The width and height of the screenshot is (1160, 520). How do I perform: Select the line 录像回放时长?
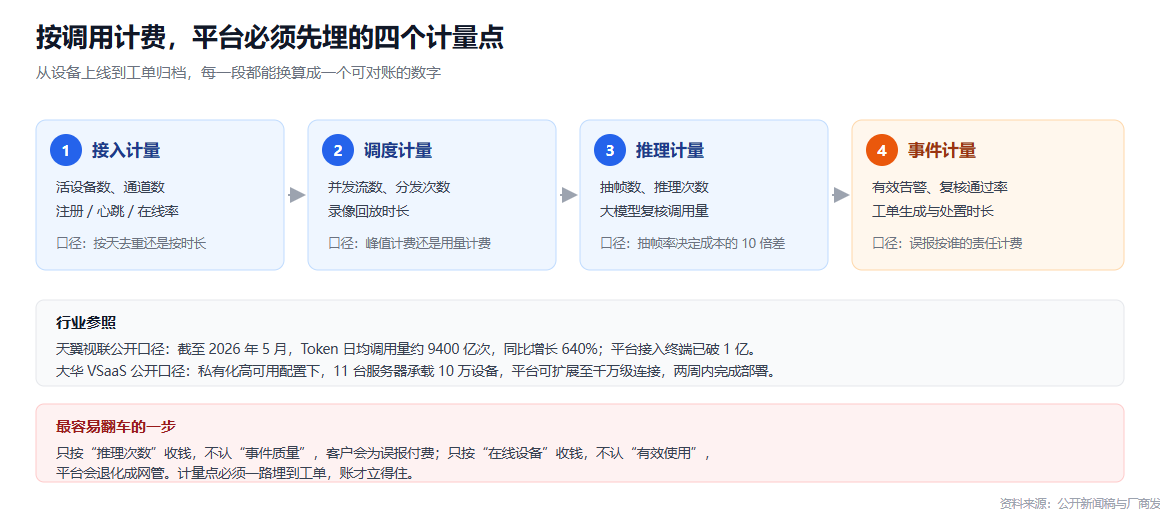click(x=368, y=211)
